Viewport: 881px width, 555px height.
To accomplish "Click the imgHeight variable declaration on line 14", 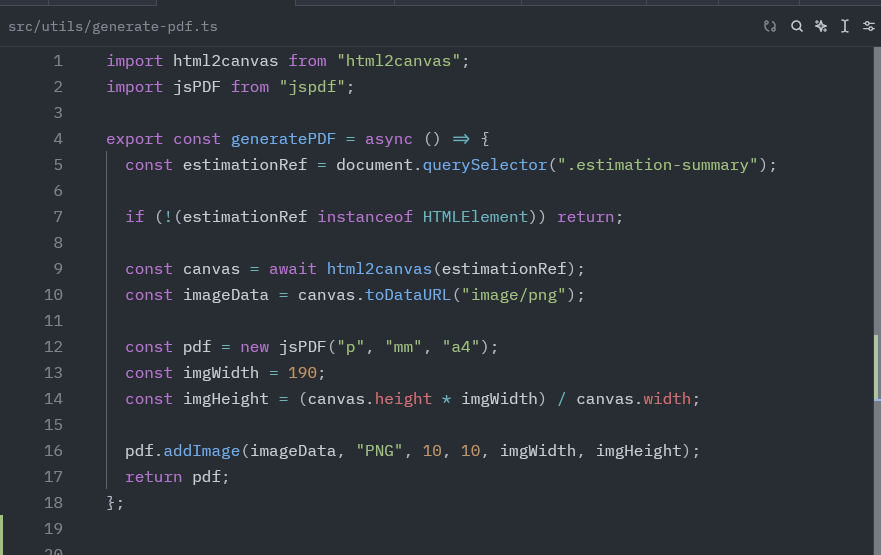I will [226, 399].
